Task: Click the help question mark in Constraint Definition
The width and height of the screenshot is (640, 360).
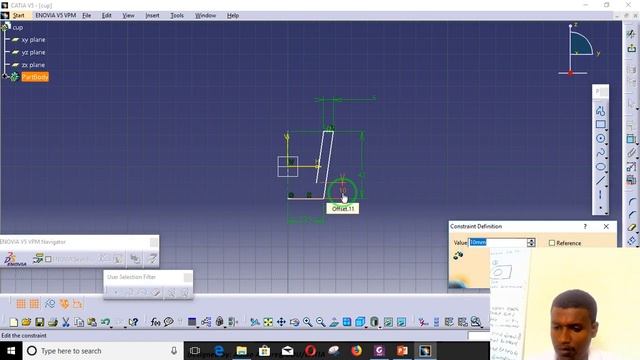Action: pos(585,226)
